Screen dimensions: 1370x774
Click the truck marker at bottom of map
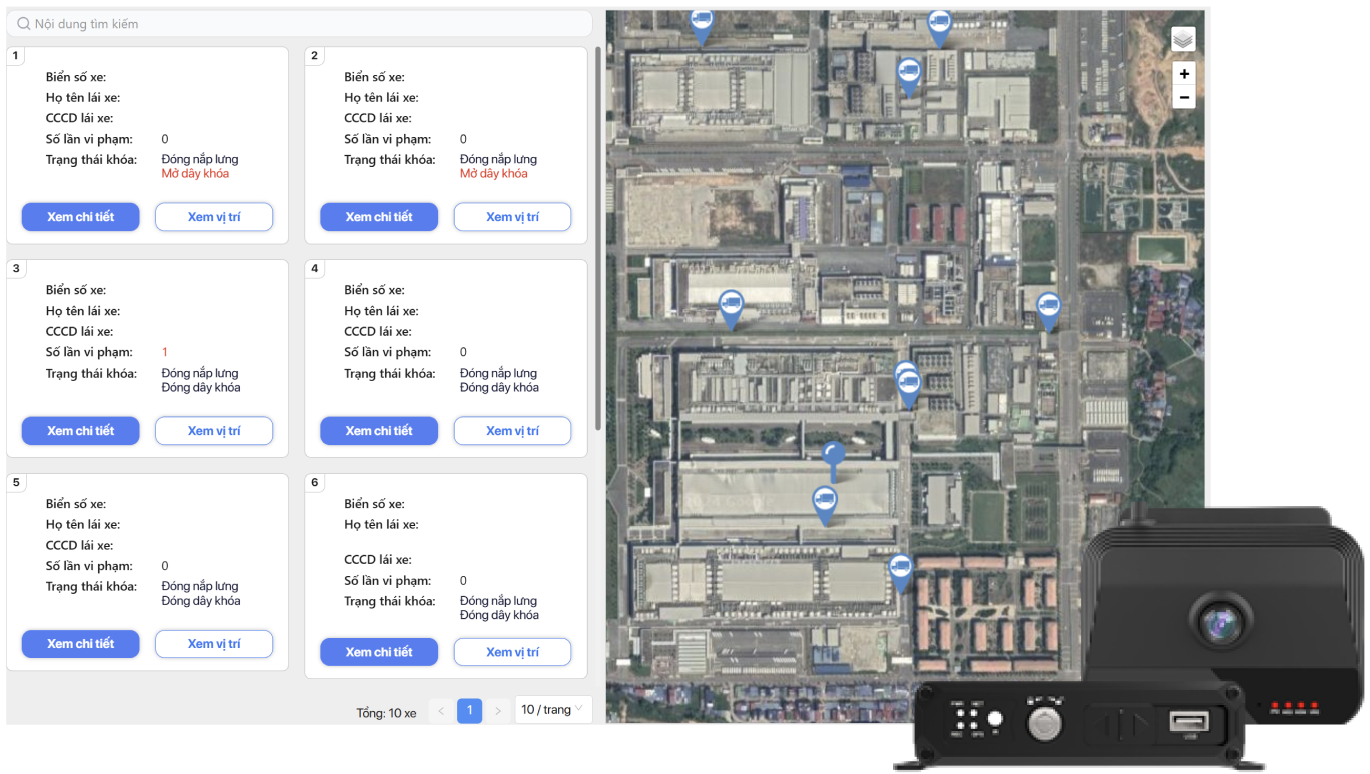click(x=900, y=570)
